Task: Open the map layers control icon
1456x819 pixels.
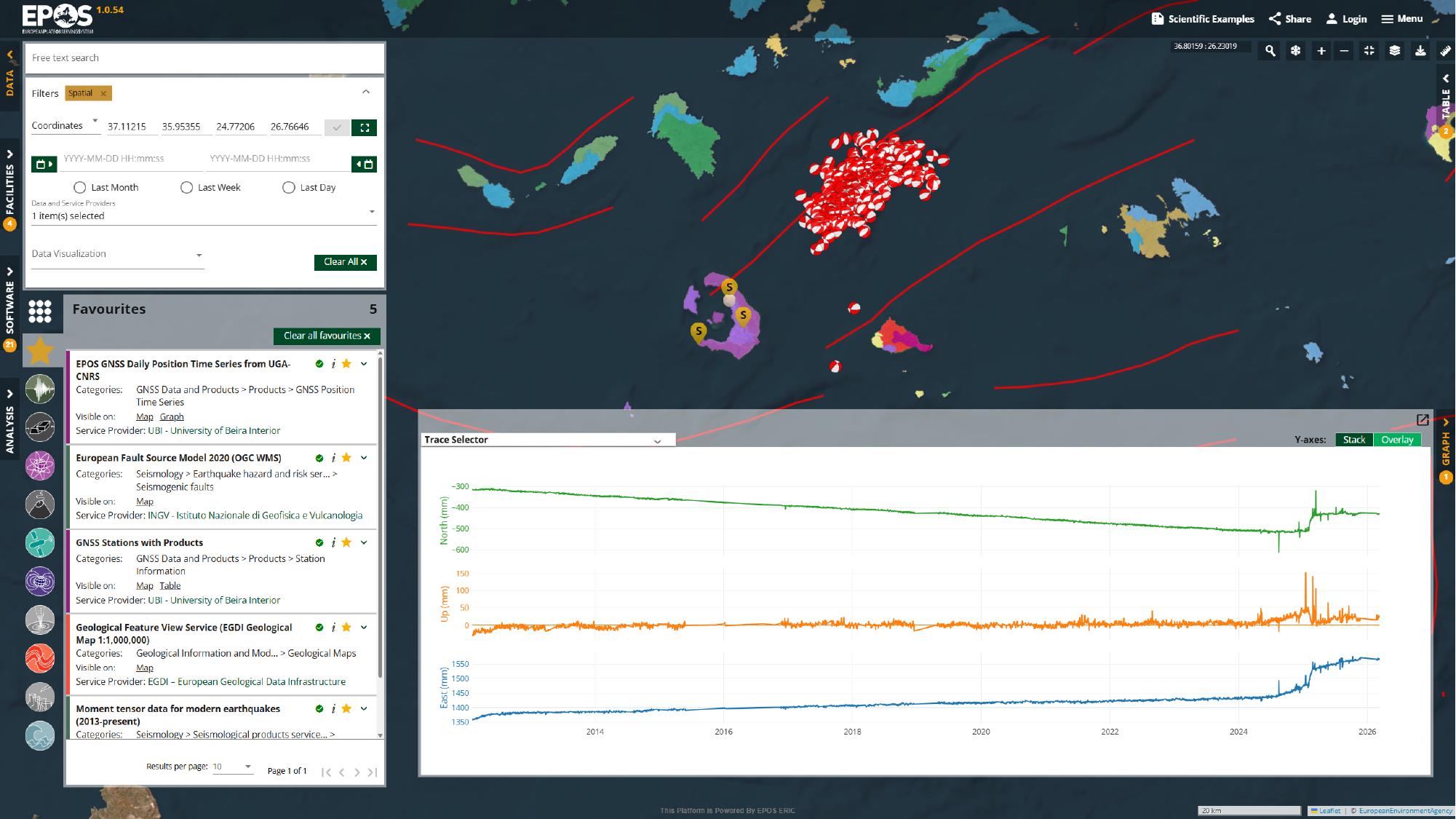Action: coord(1394,51)
